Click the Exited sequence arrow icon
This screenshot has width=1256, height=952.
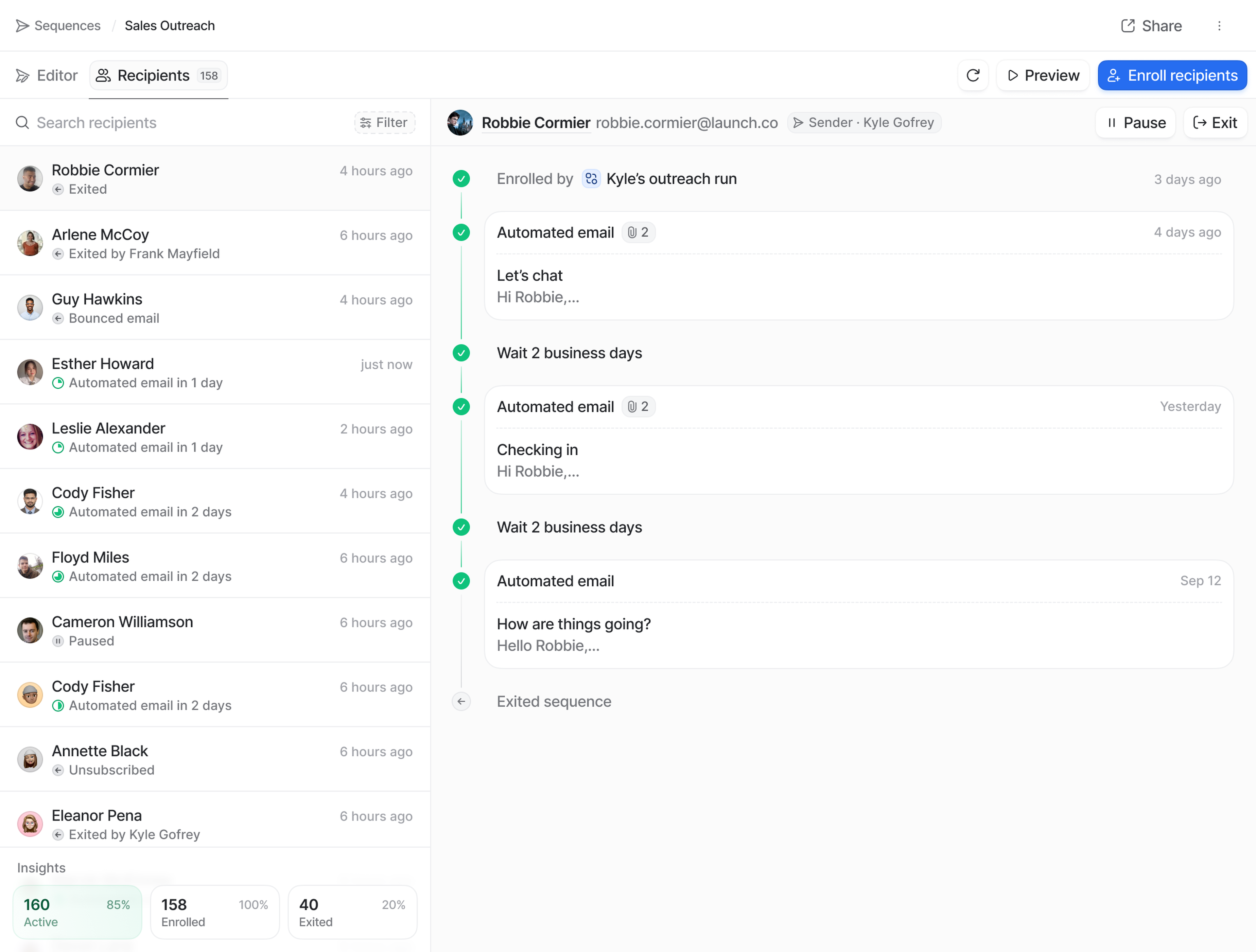point(461,701)
